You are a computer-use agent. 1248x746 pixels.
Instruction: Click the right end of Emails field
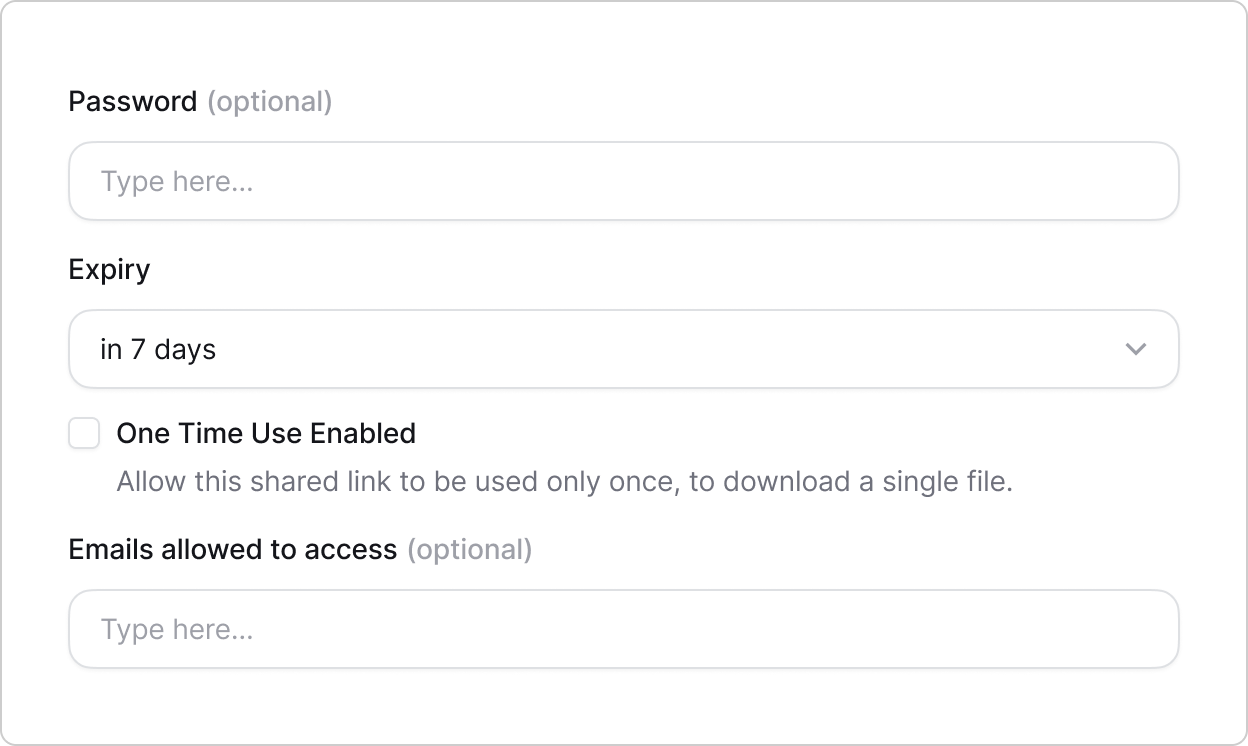(x=1140, y=629)
